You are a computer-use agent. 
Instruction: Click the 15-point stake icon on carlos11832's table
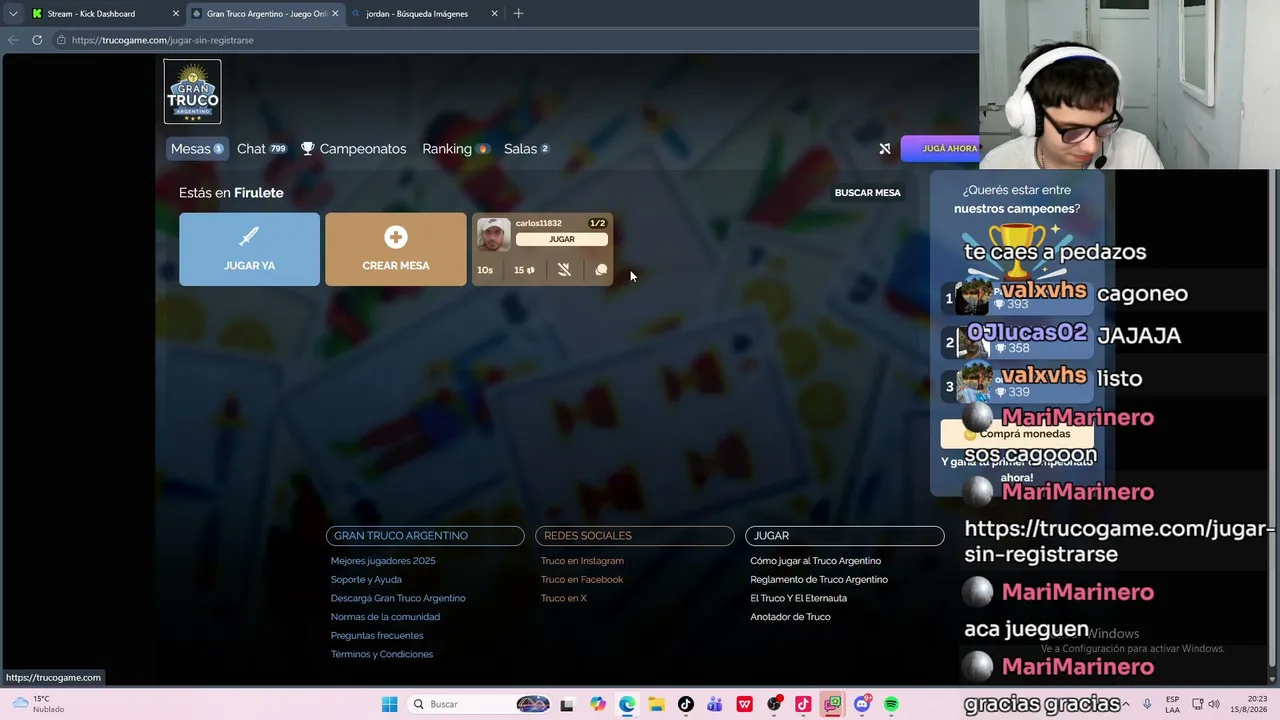(x=524, y=270)
